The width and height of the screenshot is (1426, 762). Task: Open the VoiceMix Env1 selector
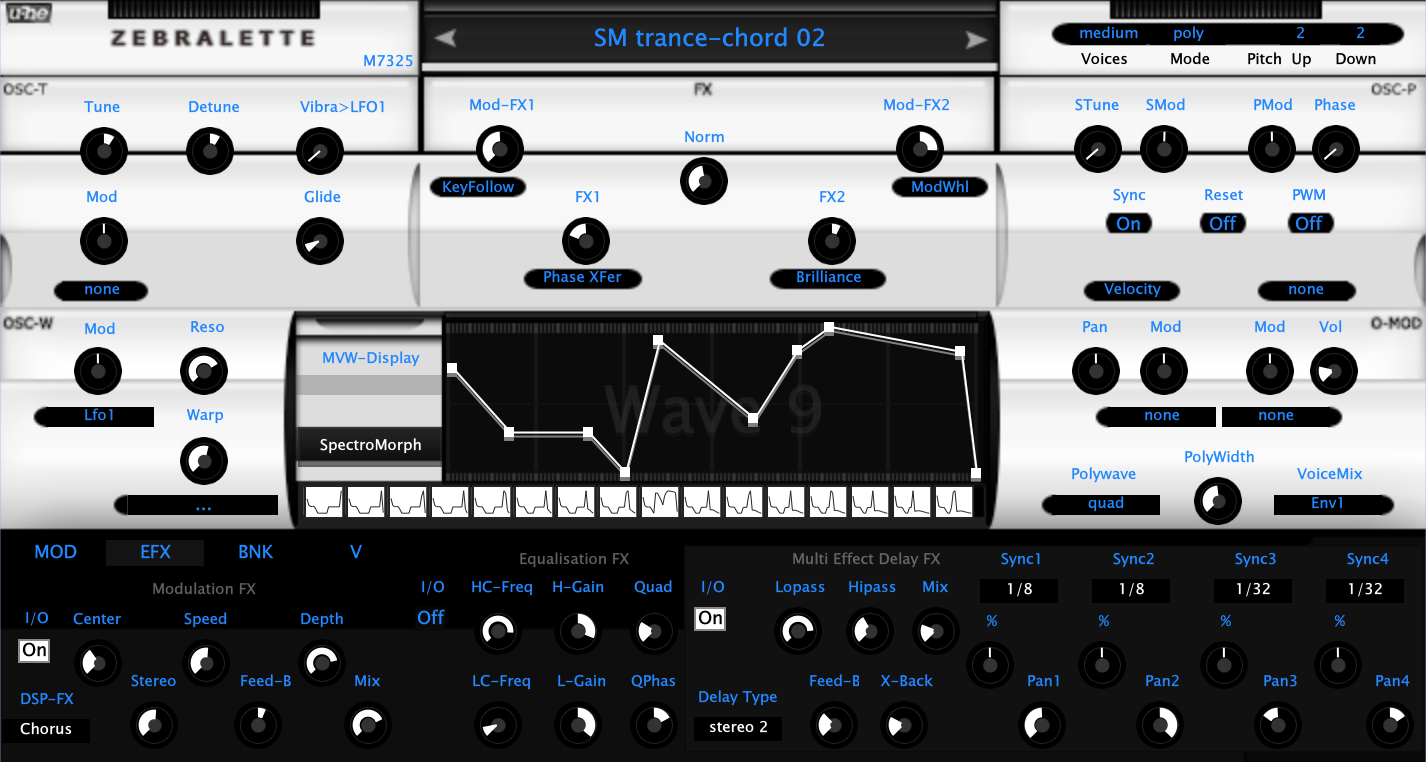pos(1333,504)
